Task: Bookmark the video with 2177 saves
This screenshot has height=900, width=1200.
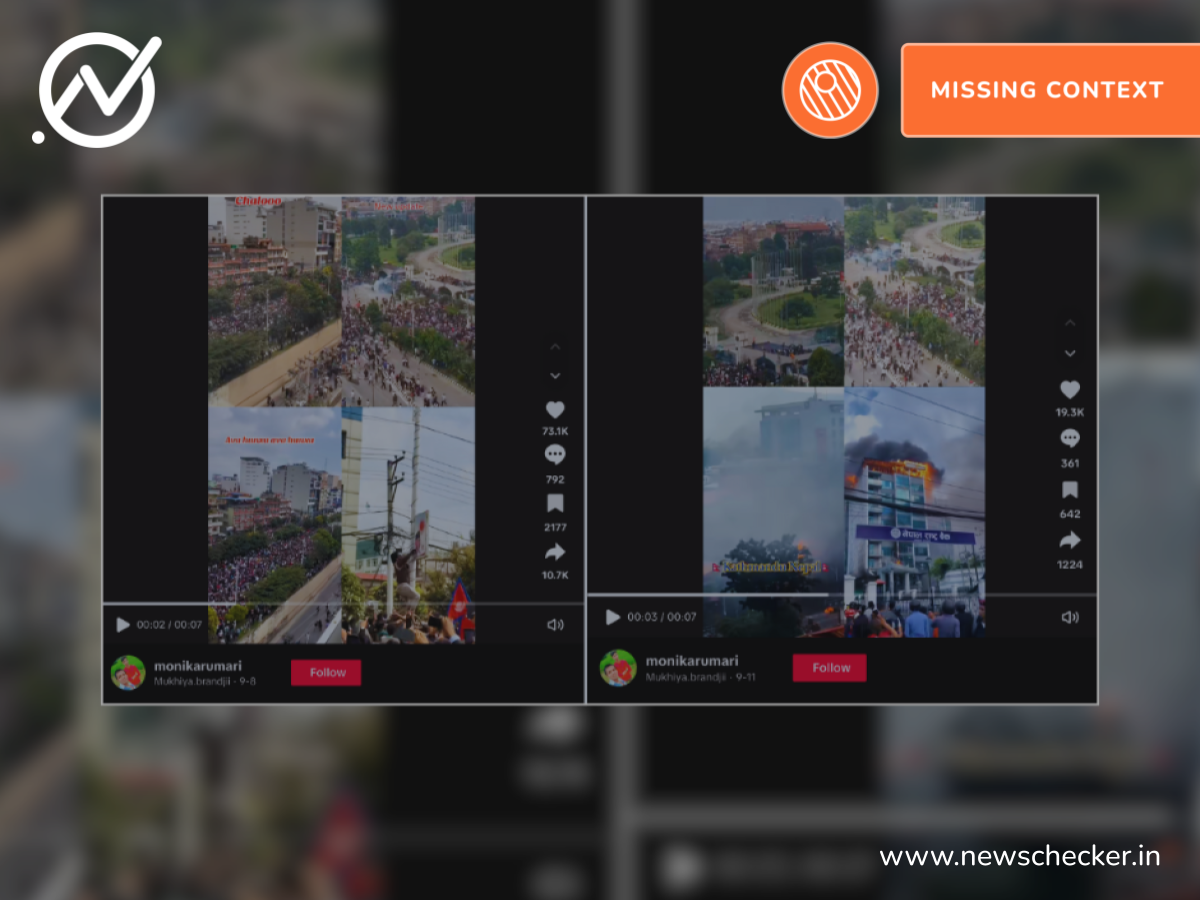Action: coord(555,503)
